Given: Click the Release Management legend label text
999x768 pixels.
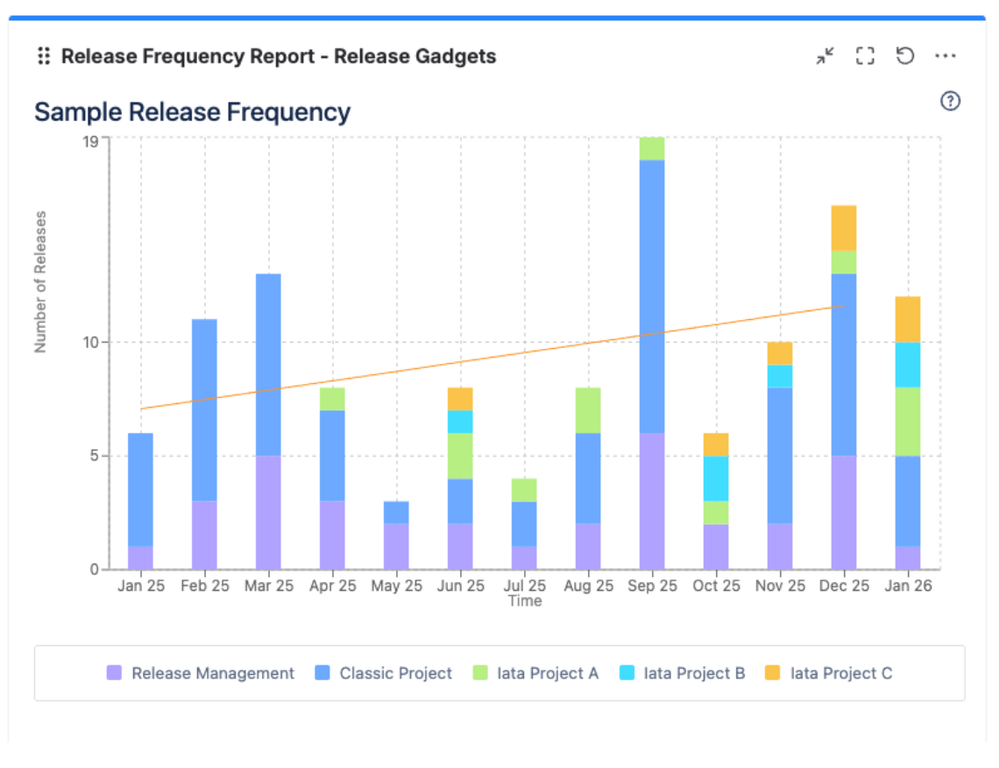Looking at the screenshot, I should (213, 673).
